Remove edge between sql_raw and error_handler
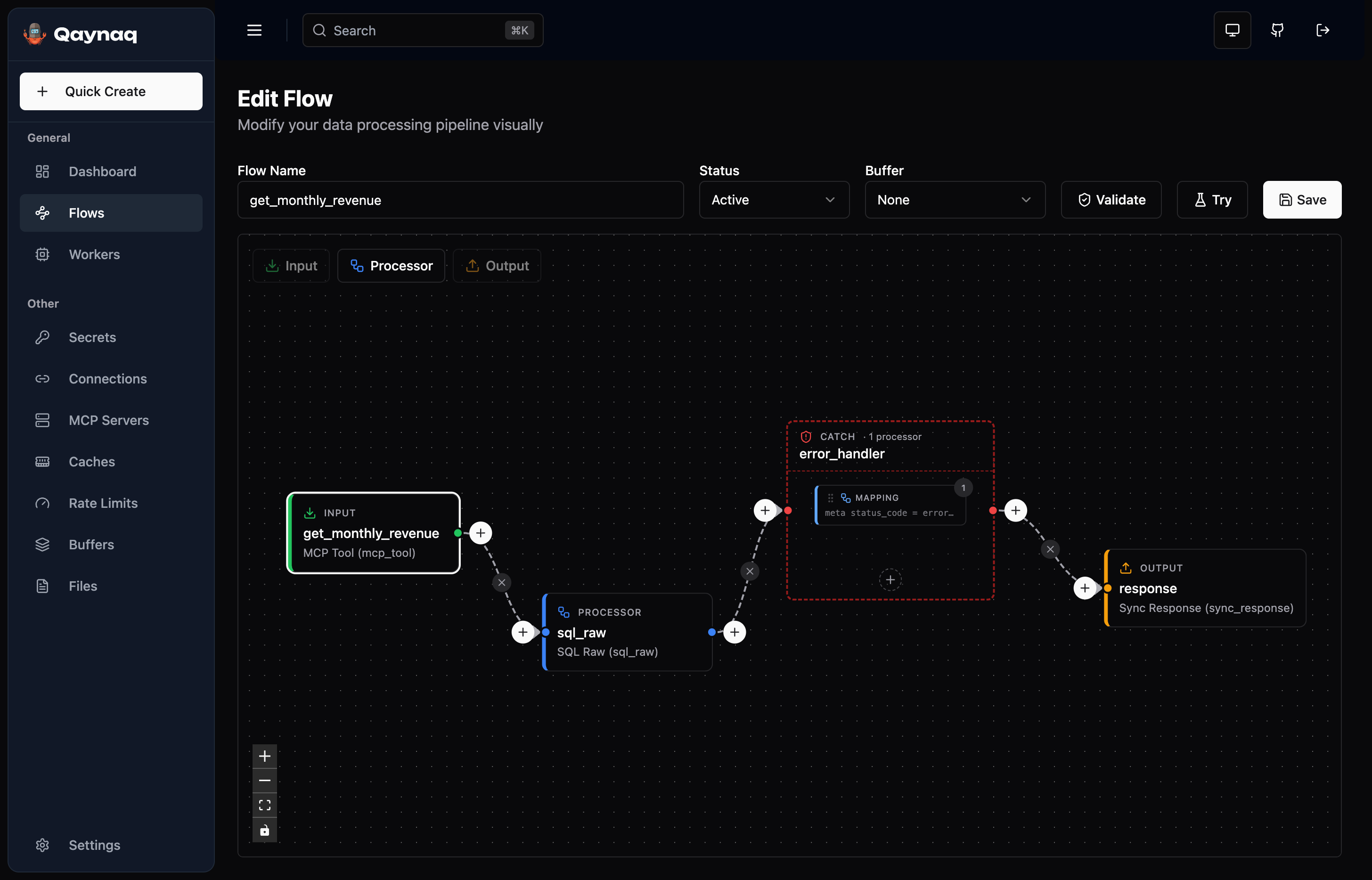Viewport: 1372px width, 880px height. coord(750,571)
